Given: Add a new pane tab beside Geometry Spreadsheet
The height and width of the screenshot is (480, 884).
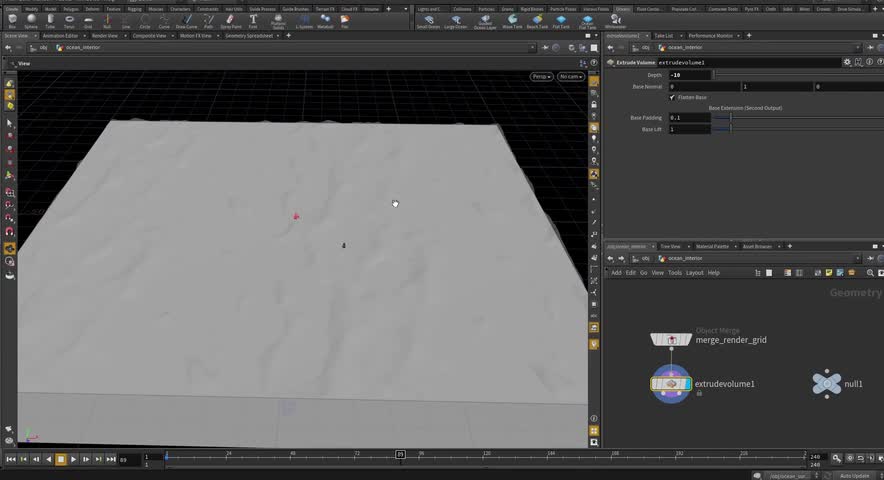Looking at the screenshot, I should tap(289, 36).
